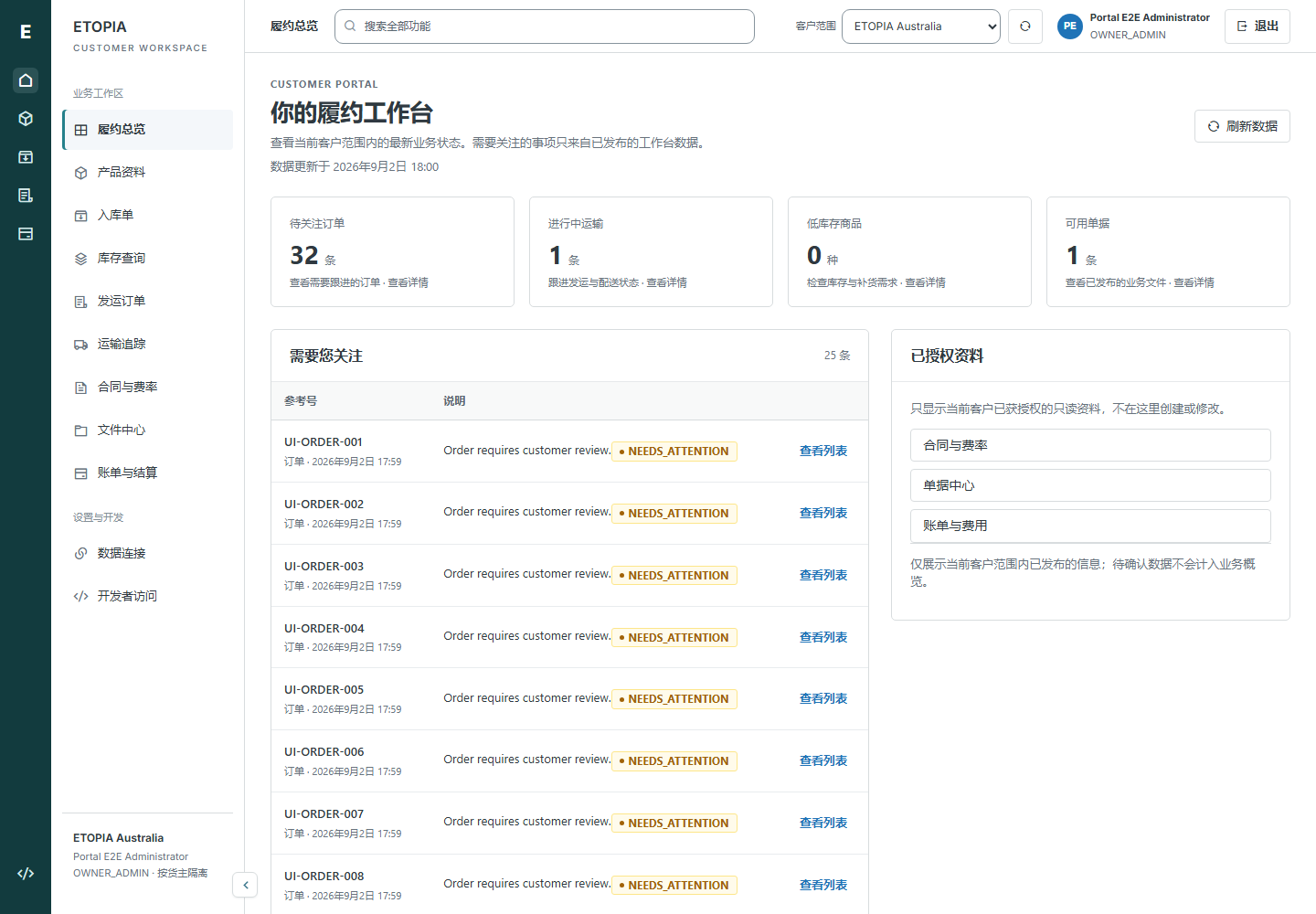Open the ETOPIA Australia customer scope dropdown
Viewport: 1316px width, 914px height.
pyautogui.click(x=921, y=27)
